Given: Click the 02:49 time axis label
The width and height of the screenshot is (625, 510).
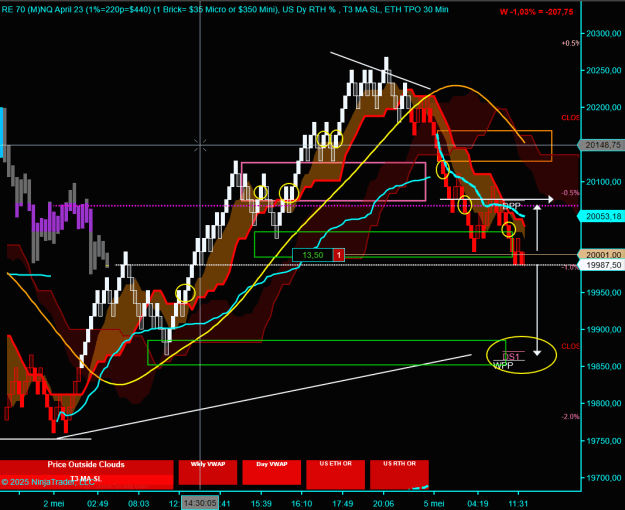Looking at the screenshot, I should coord(98,504).
